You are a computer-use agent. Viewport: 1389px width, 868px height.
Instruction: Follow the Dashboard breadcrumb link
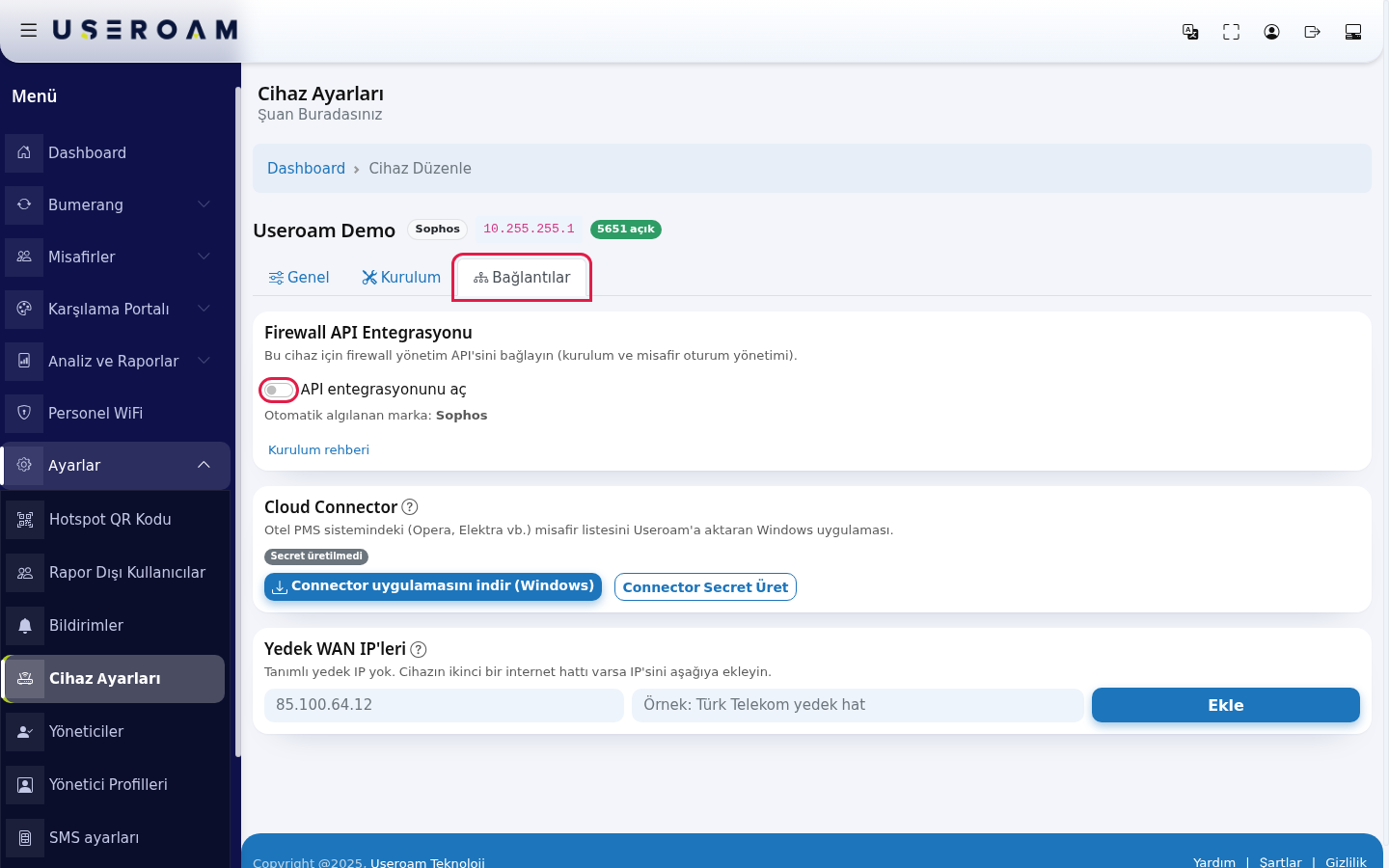click(306, 169)
